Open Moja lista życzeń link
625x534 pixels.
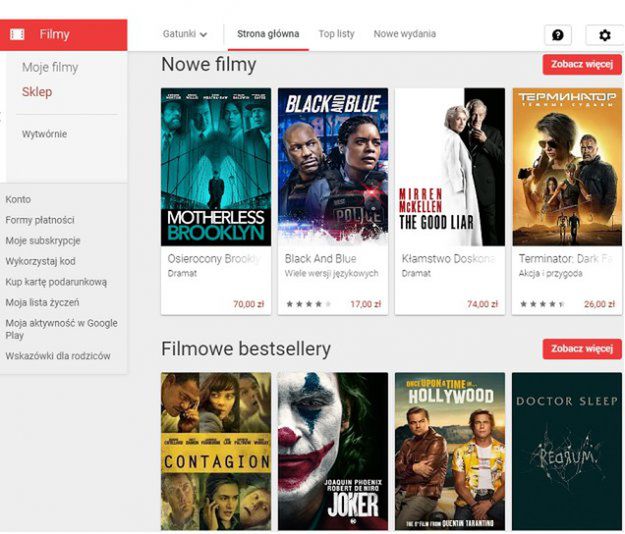coord(42,302)
